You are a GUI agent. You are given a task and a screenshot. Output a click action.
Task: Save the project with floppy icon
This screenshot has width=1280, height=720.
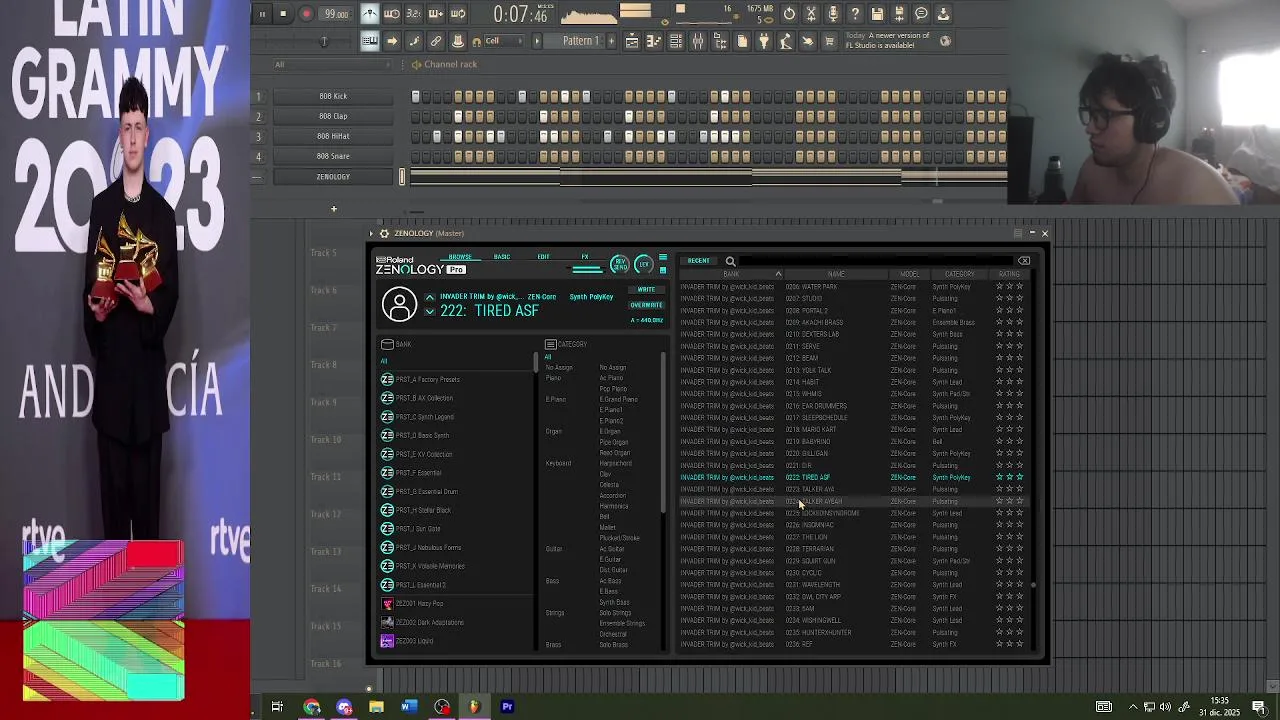point(877,14)
